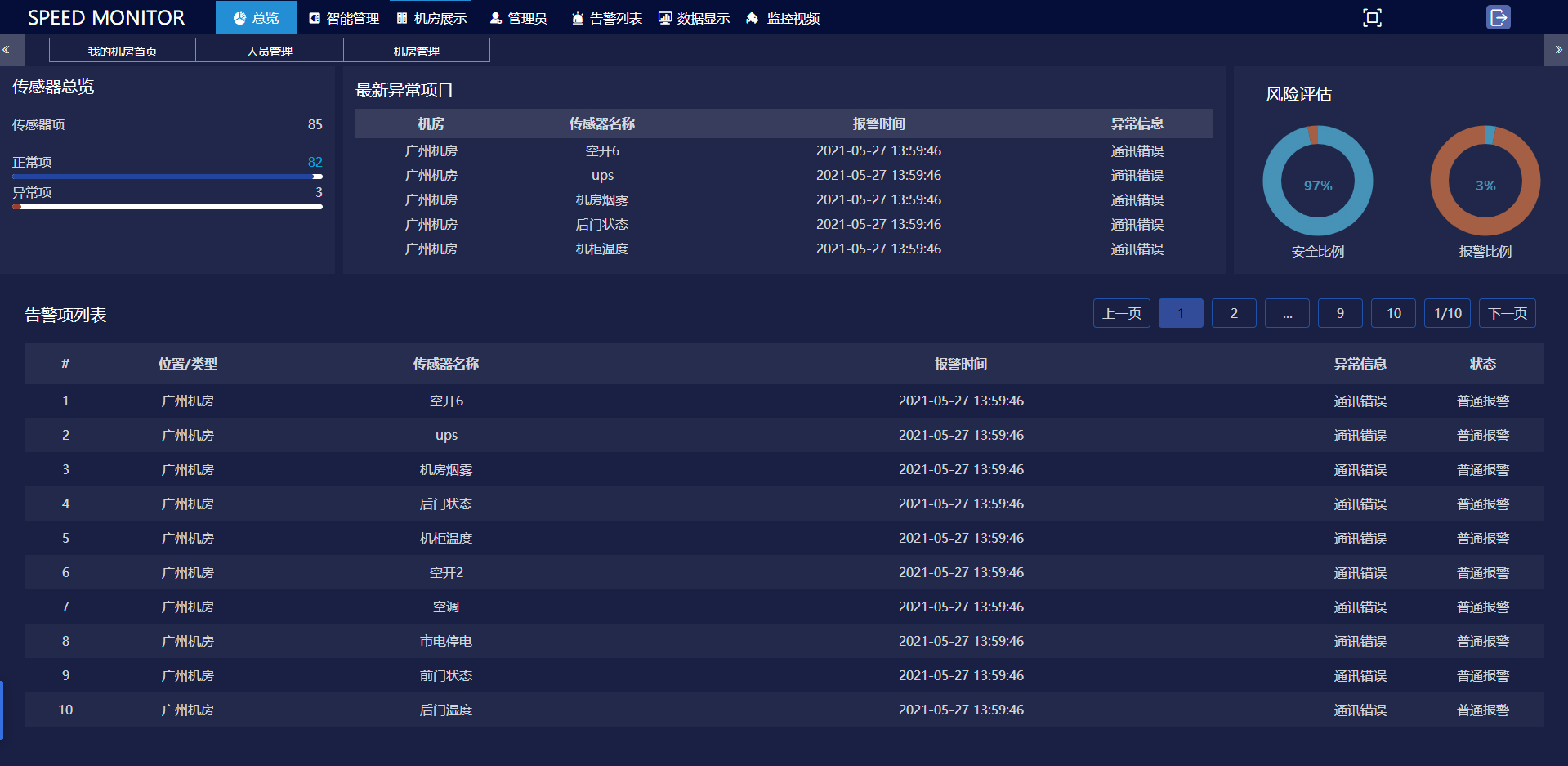Switch to the 人员管理 tab
Viewport: 1568px width, 766px height.
coord(270,51)
